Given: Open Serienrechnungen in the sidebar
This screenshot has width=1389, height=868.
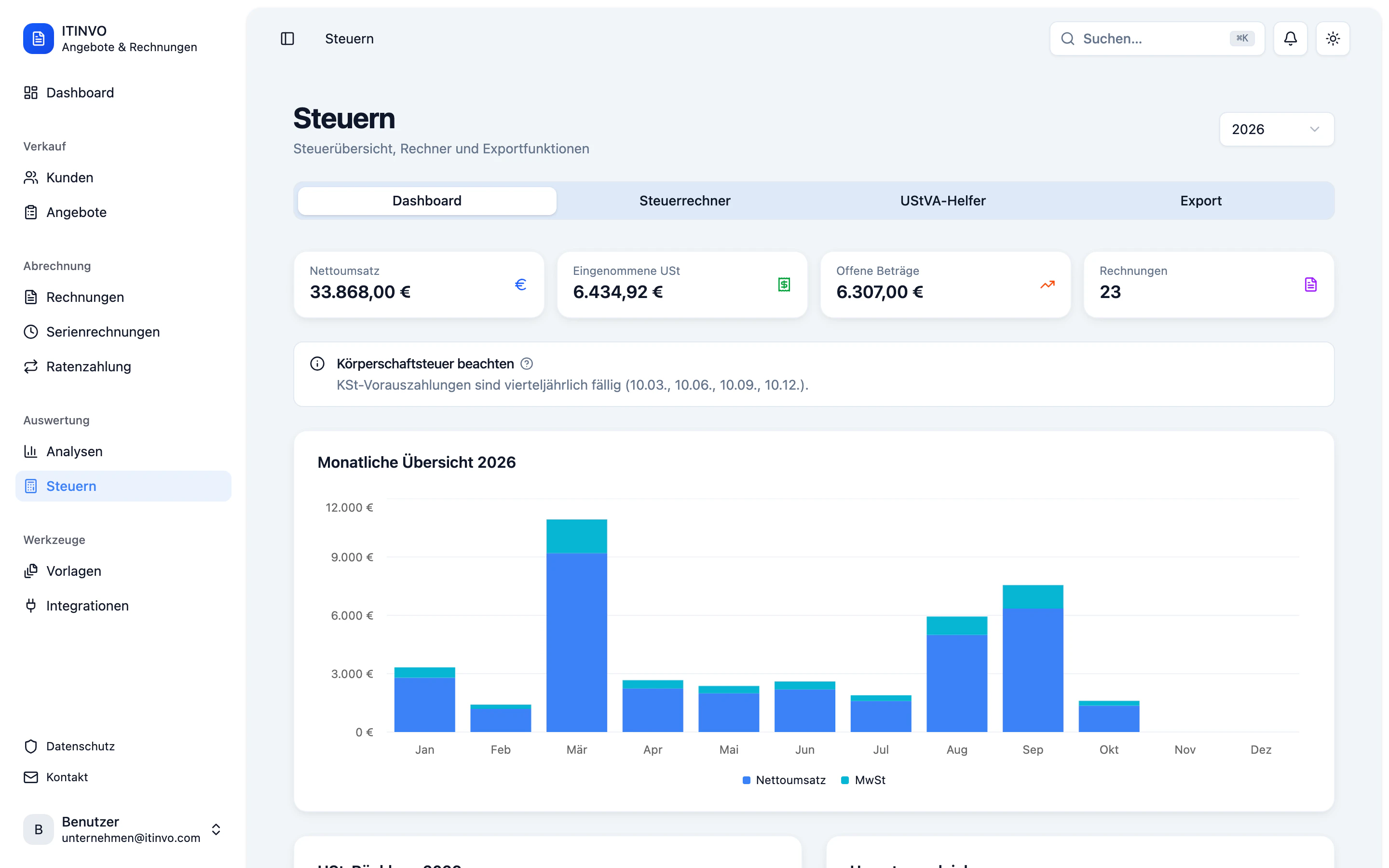Looking at the screenshot, I should (x=123, y=332).
